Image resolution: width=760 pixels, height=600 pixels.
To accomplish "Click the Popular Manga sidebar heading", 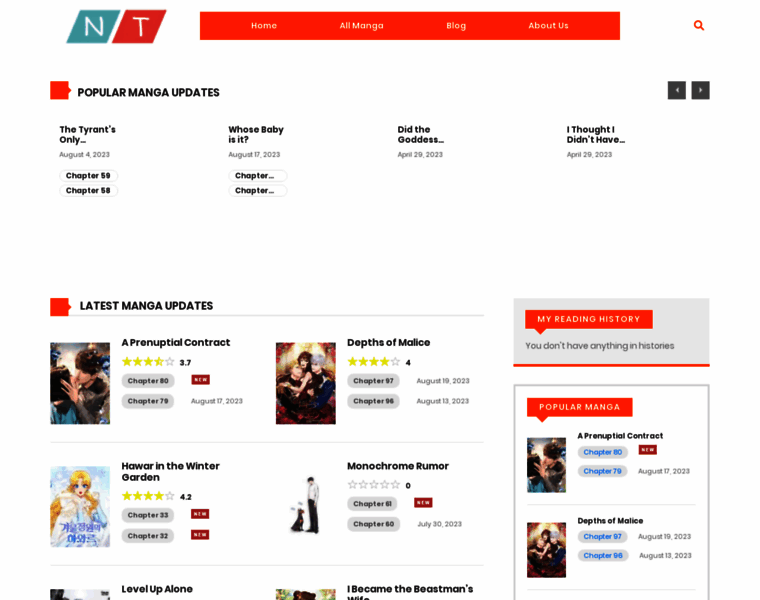I will [x=580, y=407].
